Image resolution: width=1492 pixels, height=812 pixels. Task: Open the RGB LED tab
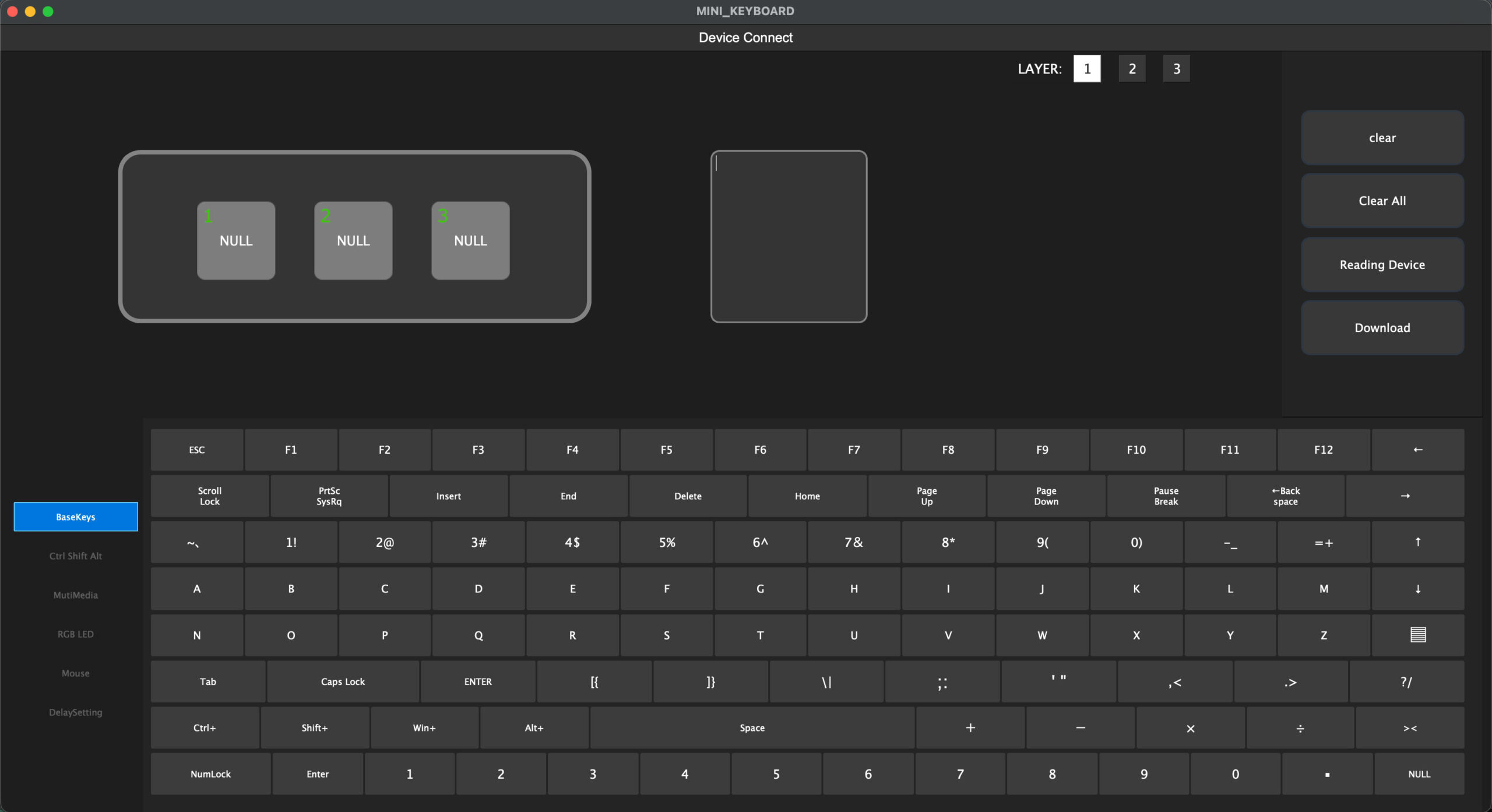(76, 634)
